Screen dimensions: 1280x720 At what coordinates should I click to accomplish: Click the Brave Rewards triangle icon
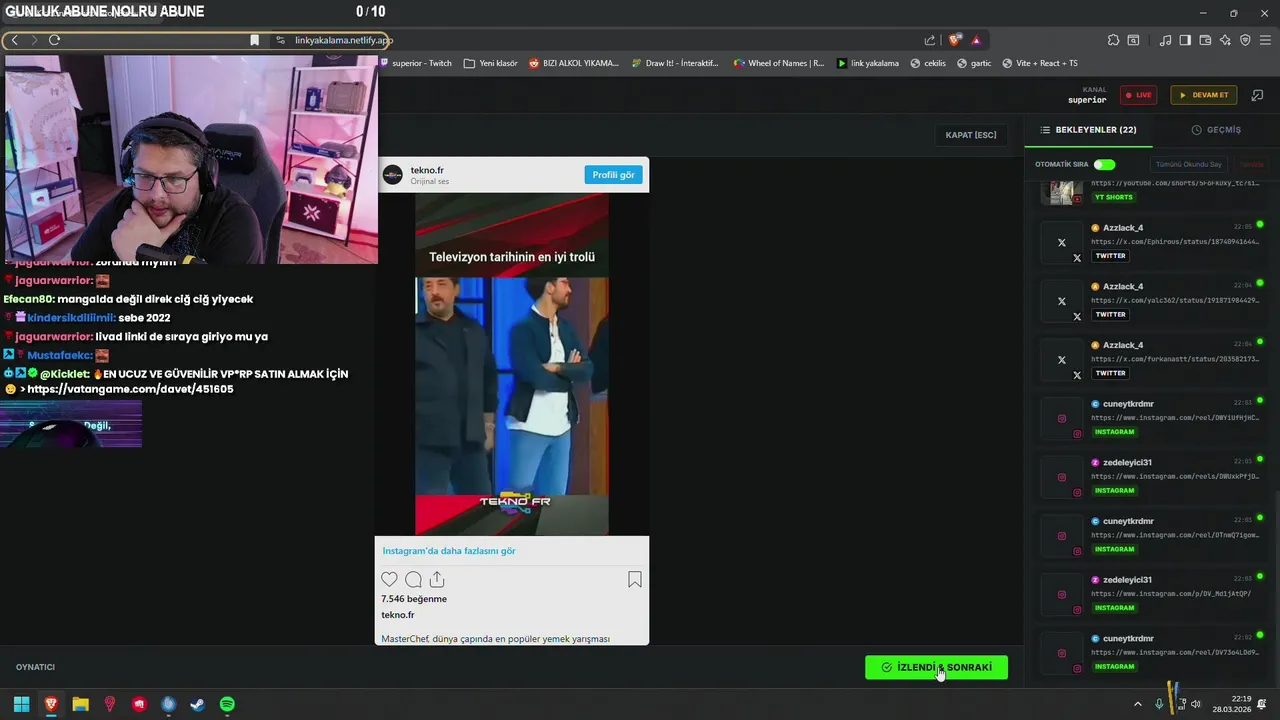976,40
